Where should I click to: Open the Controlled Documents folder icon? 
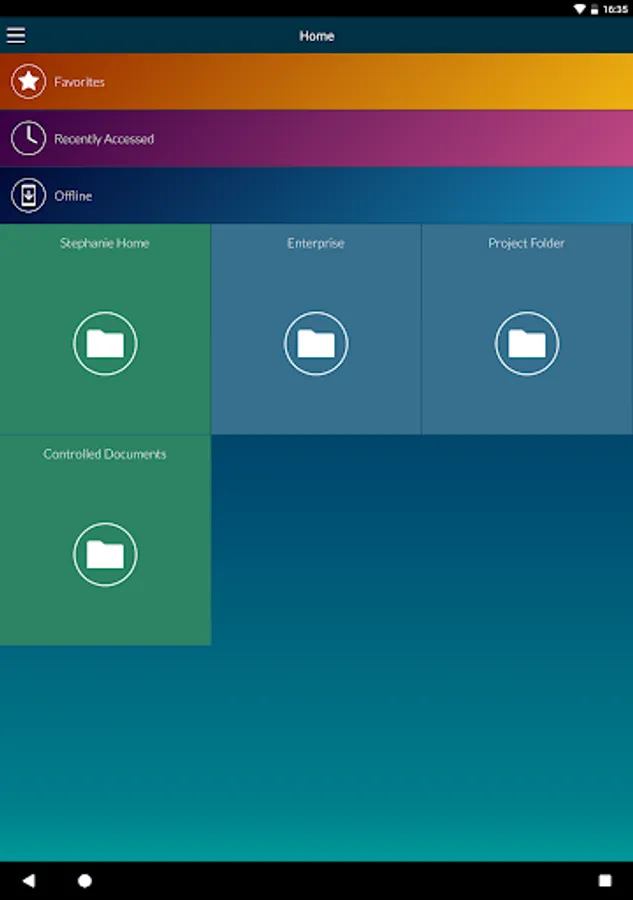(105, 554)
